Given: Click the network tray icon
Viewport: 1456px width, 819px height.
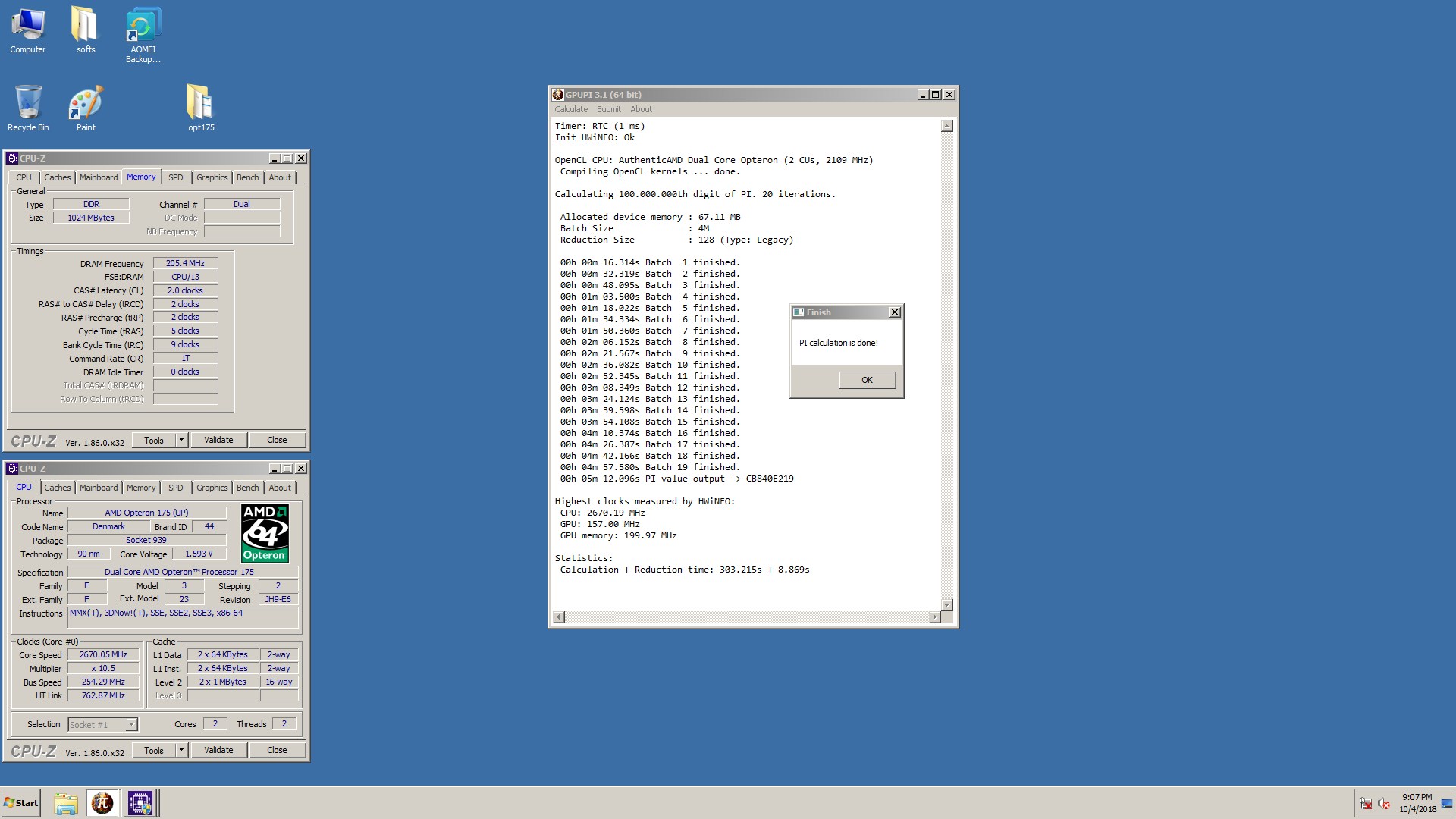Looking at the screenshot, I should 1366,804.
